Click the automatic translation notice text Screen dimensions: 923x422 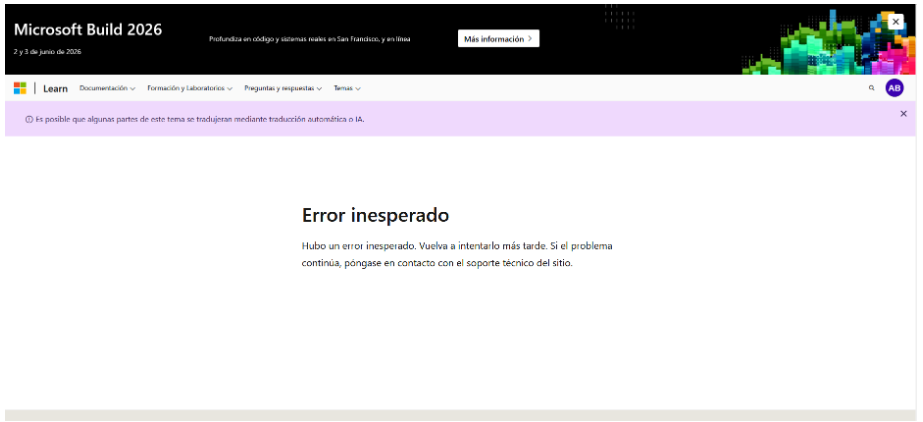coord(200,119)
